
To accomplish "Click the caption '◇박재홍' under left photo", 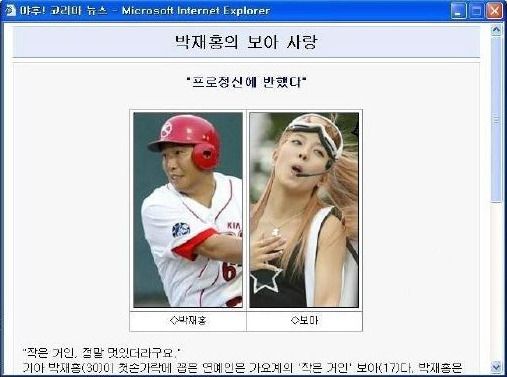I will pos(188,321).
